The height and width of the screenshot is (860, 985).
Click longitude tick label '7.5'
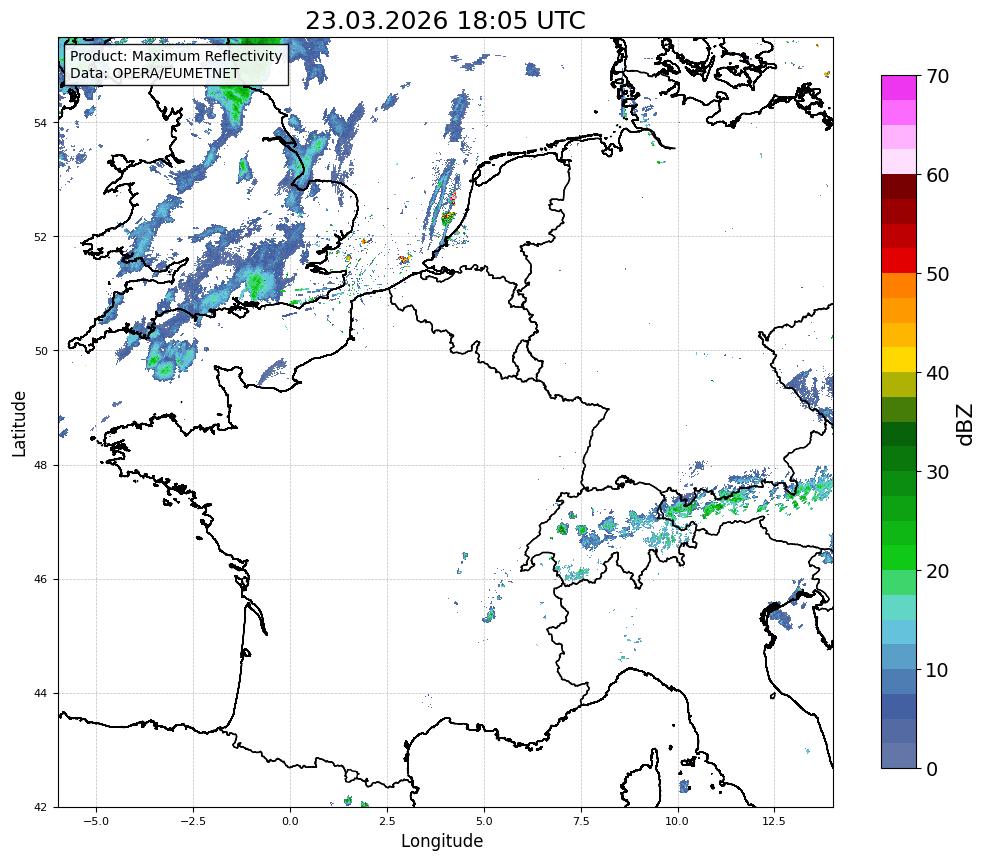(x=581, y=821)
